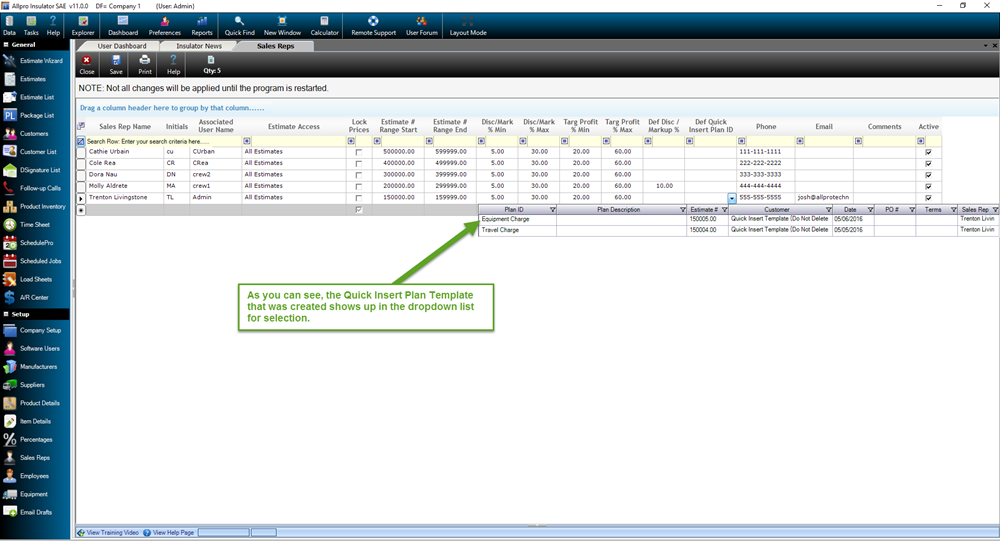Click the Save icon in Sales Reps toolbar

(116, 64)
